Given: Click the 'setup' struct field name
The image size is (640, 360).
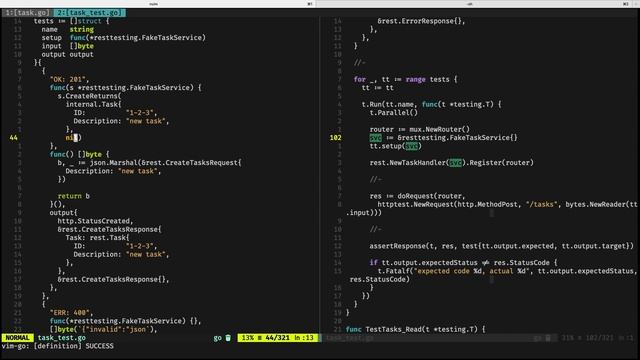Looking at the screenshot, I should click(51, 38).
